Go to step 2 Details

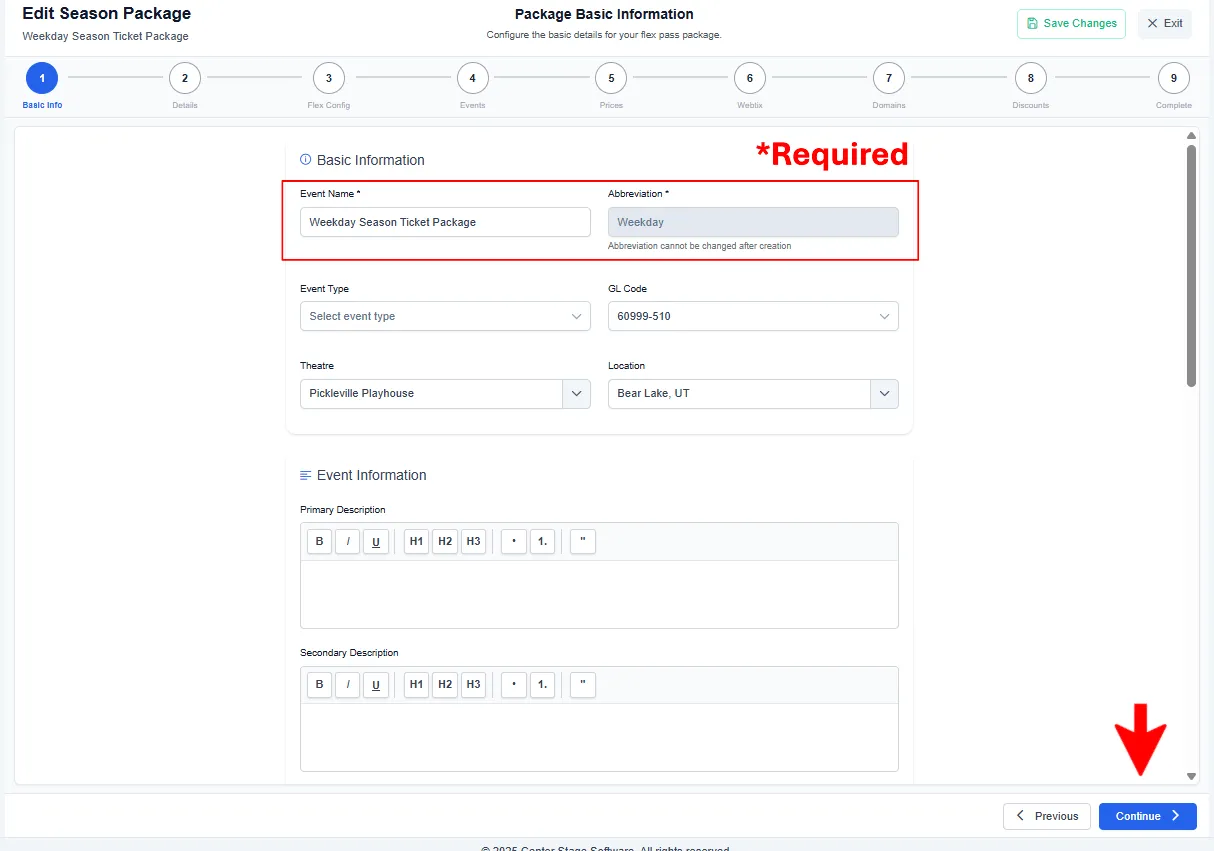pos(185,78)
